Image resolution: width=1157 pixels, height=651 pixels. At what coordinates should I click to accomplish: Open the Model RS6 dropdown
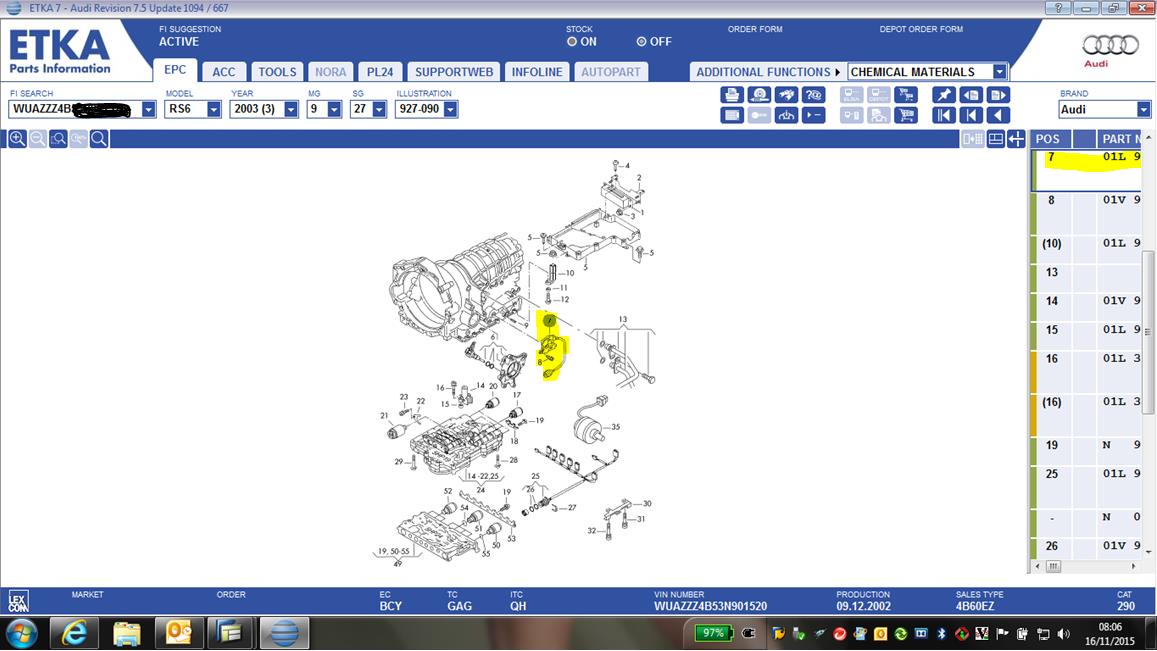pos(214,110)
